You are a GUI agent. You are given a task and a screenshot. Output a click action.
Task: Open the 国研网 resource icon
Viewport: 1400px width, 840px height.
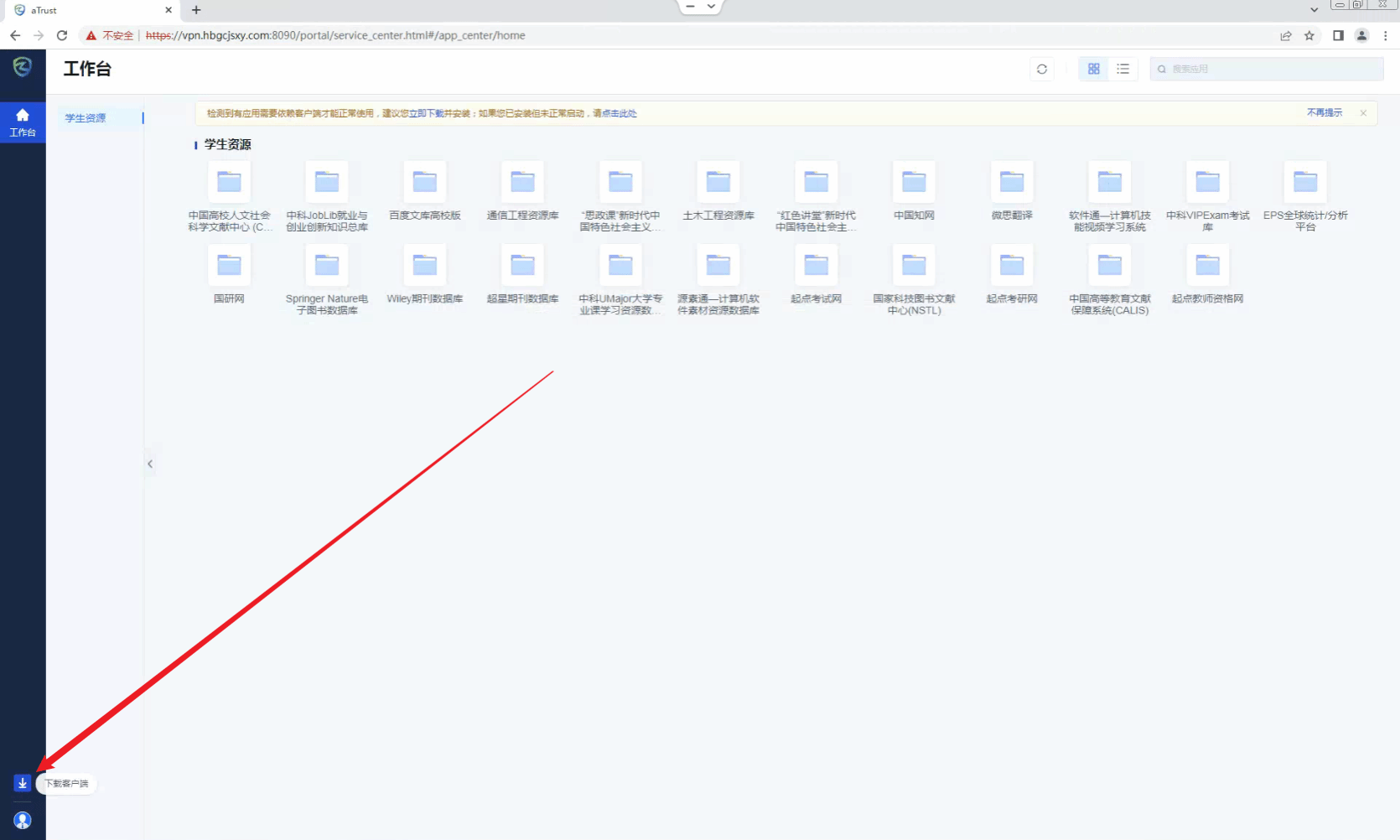tap(229, 266)
